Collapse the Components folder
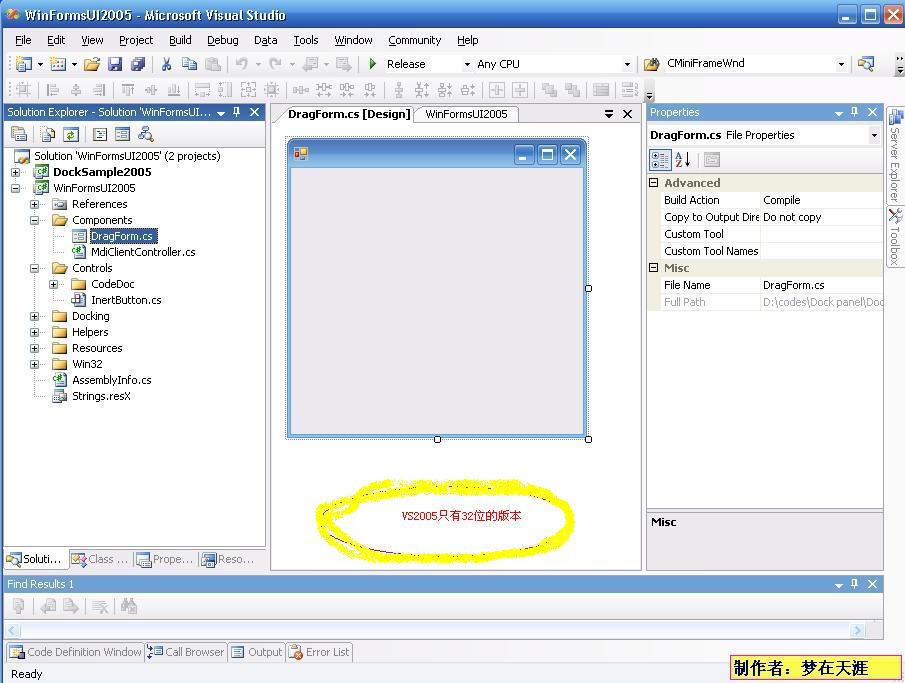Viewport: 905px width, 683px height. (x=35, y=220)
